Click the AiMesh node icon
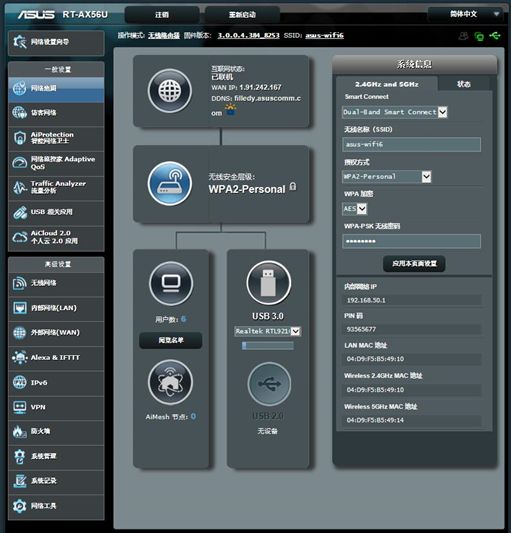This screenshot has width=511, height=533. point(170,382)
